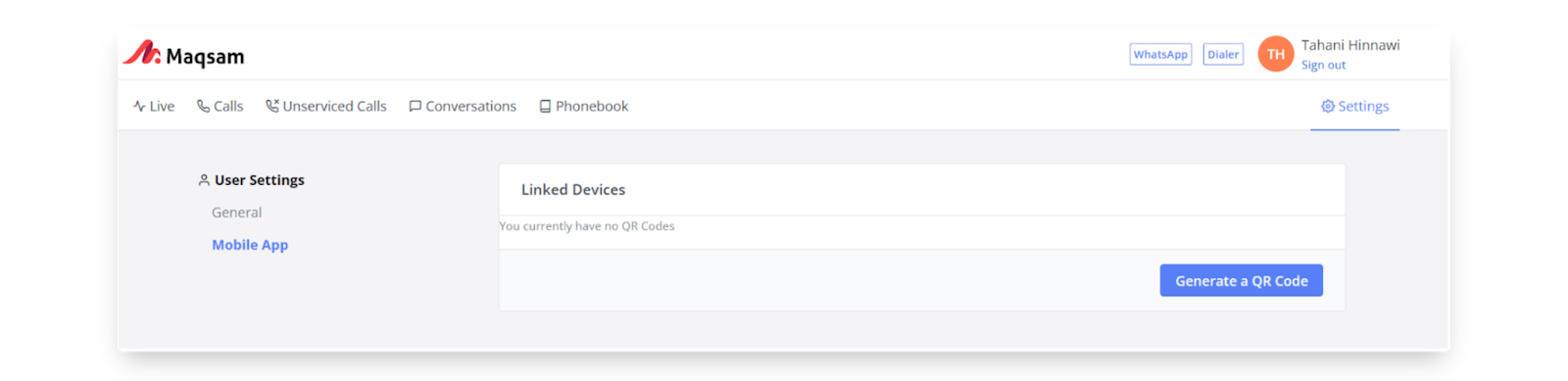
Task: Click the Maqsam logo icon
Action: [x=142, y=53]
